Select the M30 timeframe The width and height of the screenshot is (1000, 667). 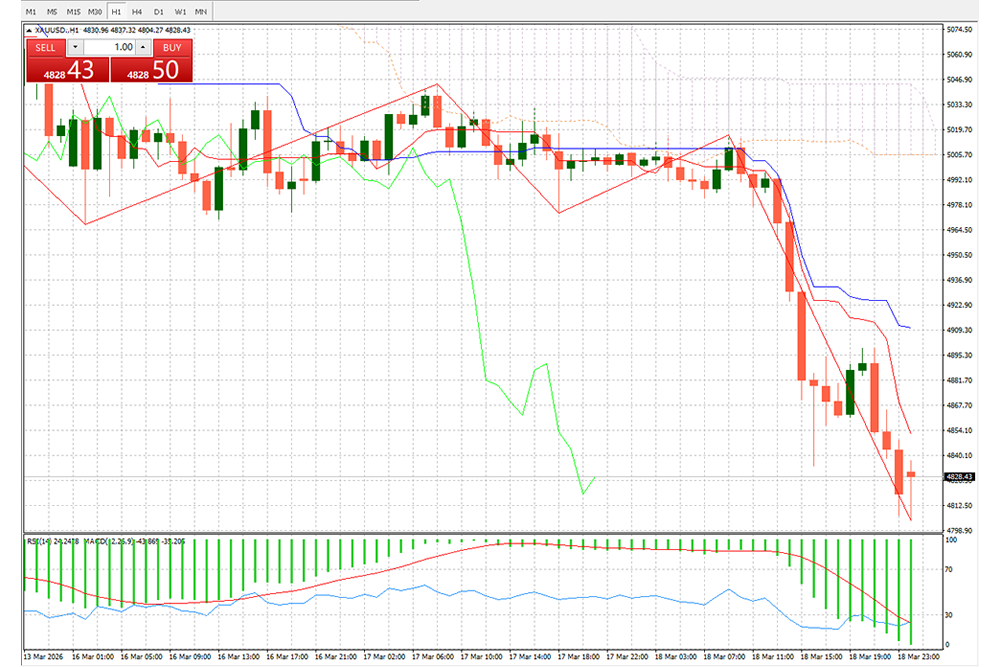[95, 11]
